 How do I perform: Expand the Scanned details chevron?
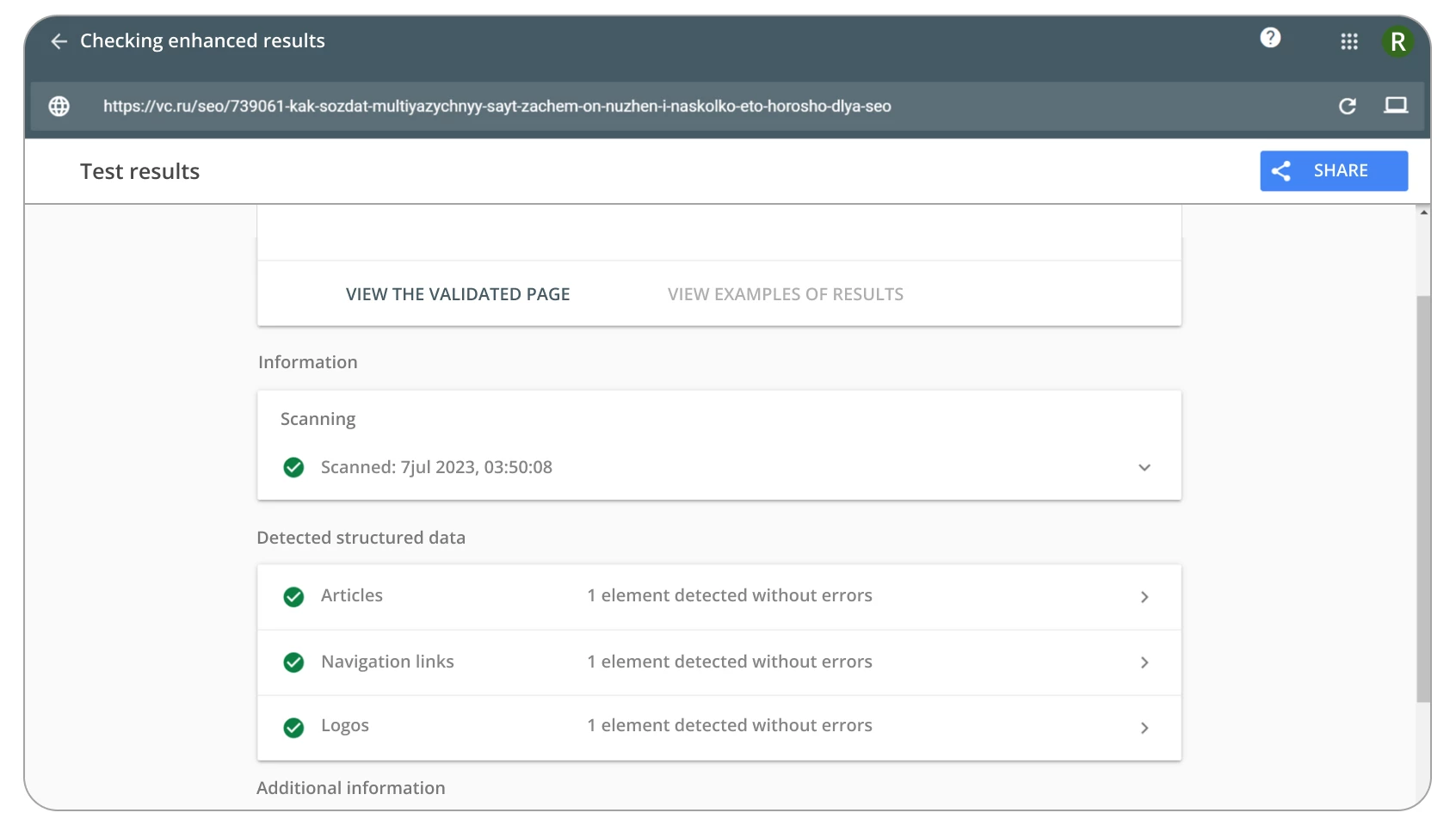pos(1144,467)
